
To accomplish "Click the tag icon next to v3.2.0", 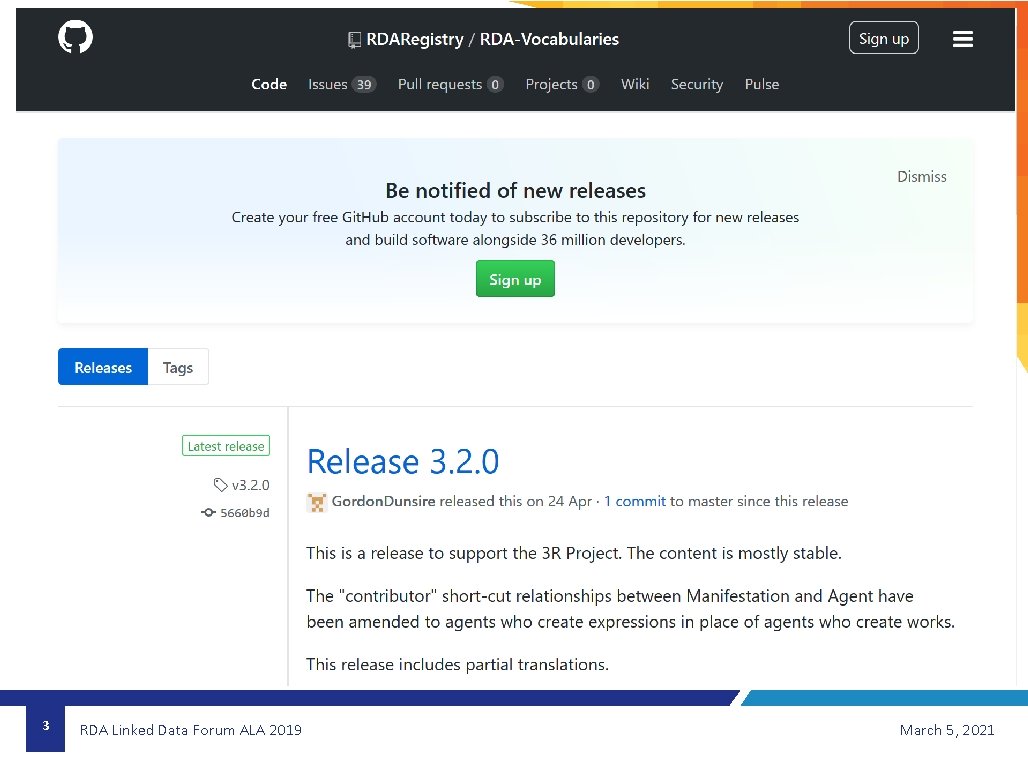I will point(220,484).
